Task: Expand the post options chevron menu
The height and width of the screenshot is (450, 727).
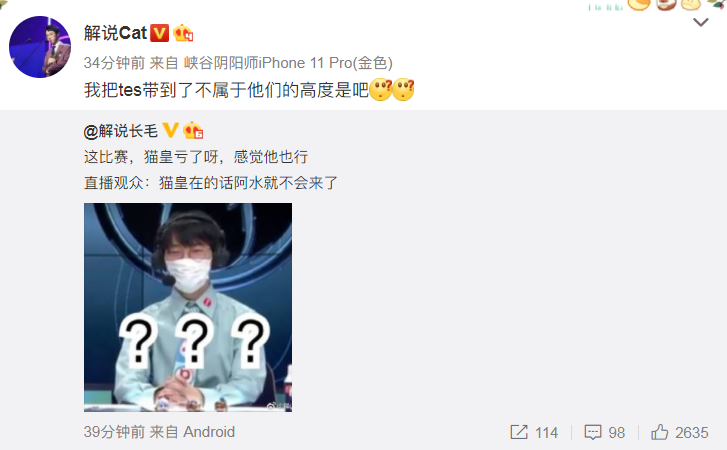Action: click(700, 22)
